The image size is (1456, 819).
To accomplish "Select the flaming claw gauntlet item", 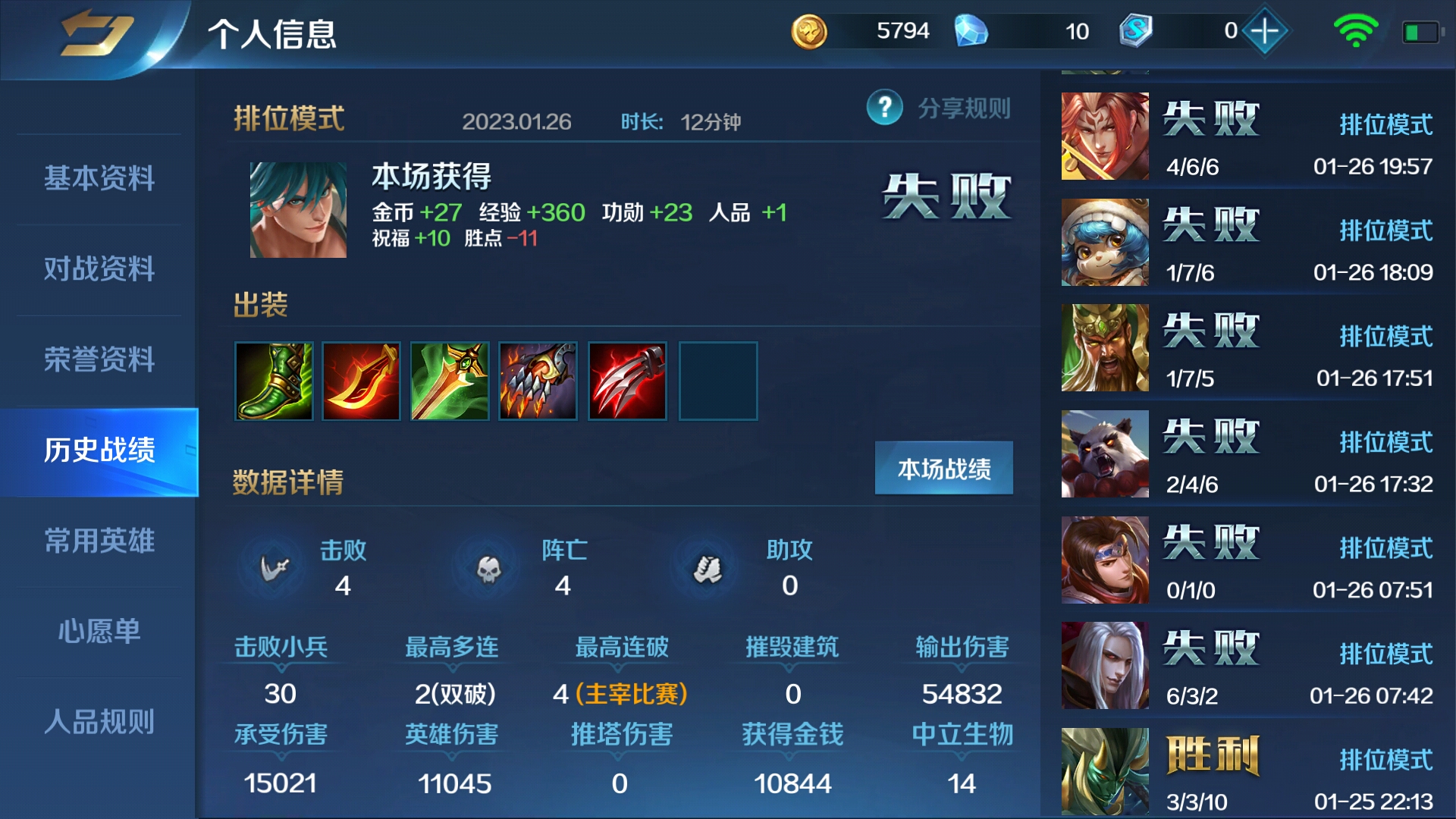I will pos(538,381).
